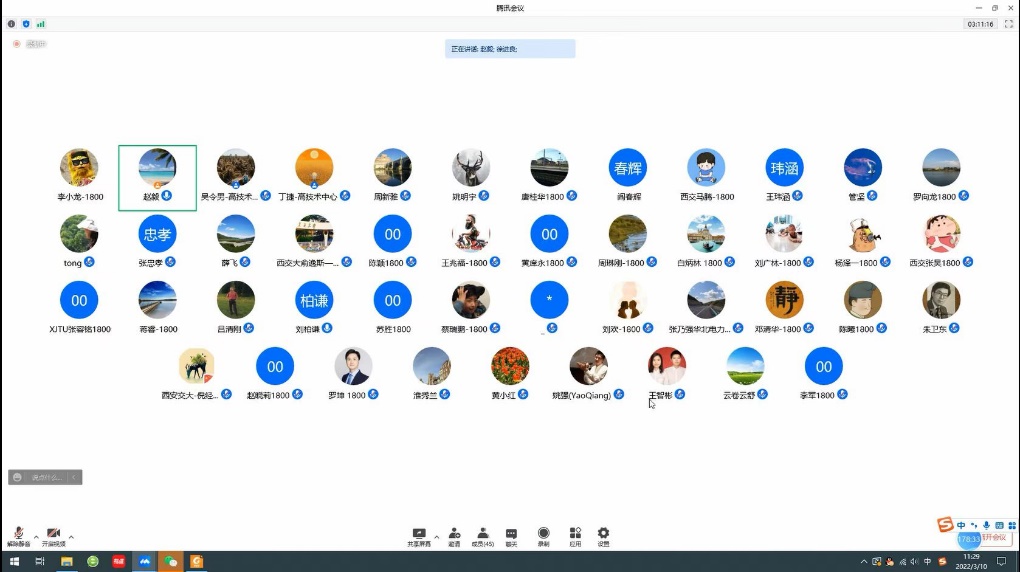Open the Share Screen tool
The image size is (1020, 572).
(419, 535)
